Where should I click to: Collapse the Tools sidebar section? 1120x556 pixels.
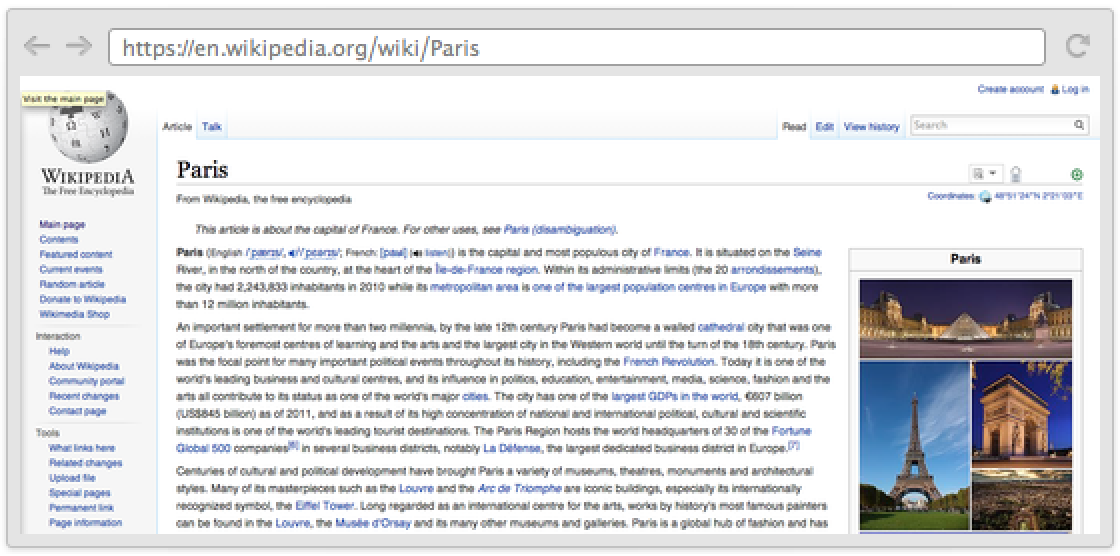click(x=48, y=433)
